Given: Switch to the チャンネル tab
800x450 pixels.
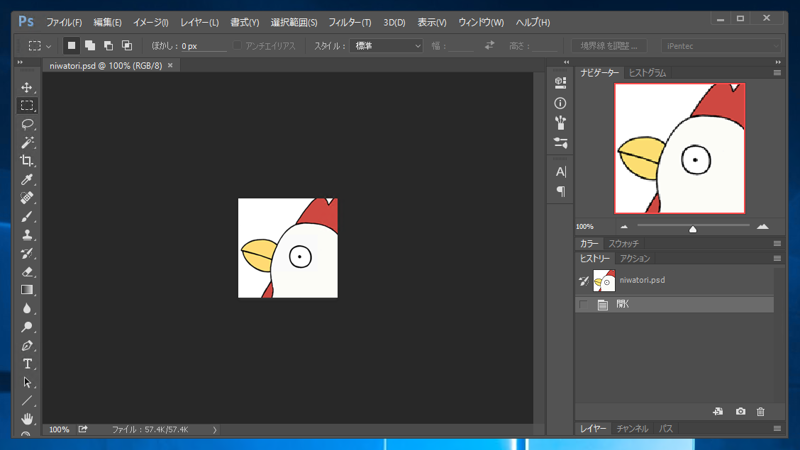Looking at the screenshot, I should (x=631, y=429).
